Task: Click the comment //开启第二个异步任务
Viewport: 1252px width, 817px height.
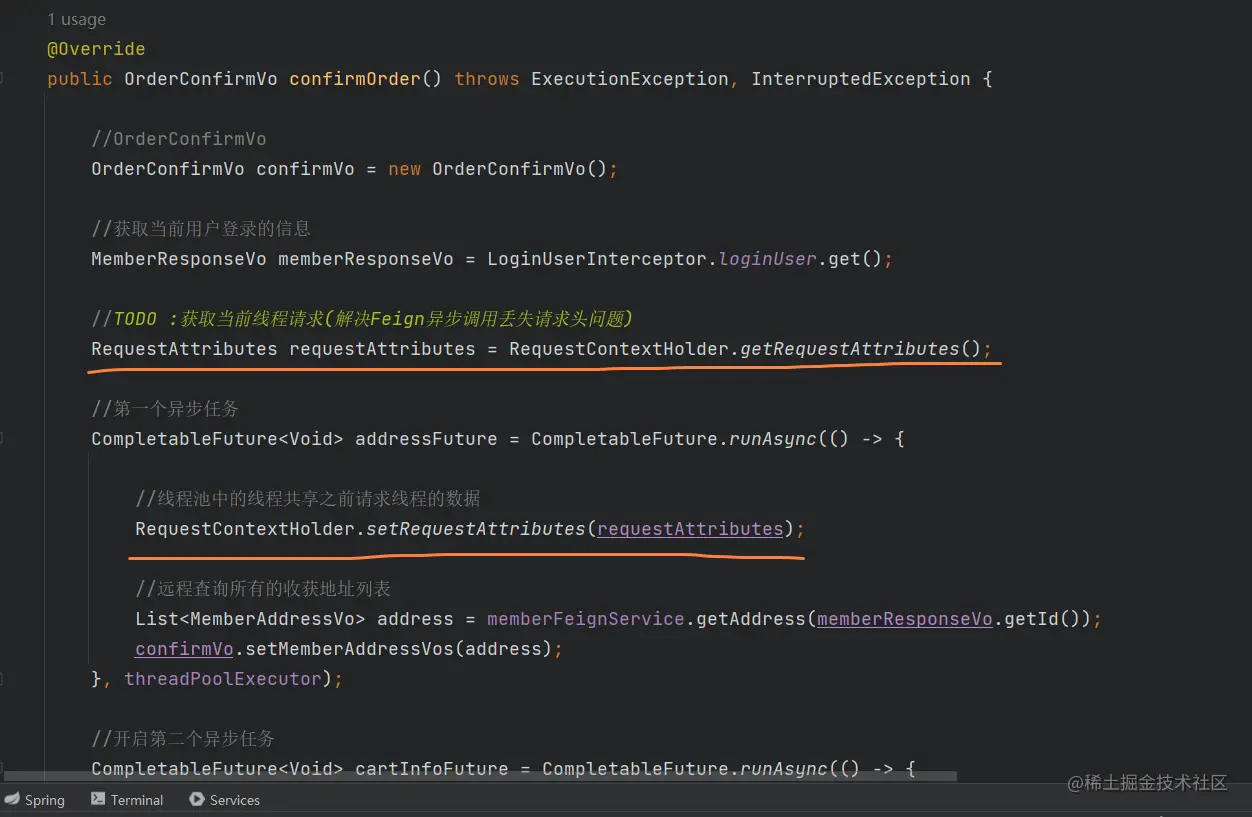Action: point(183,739)
